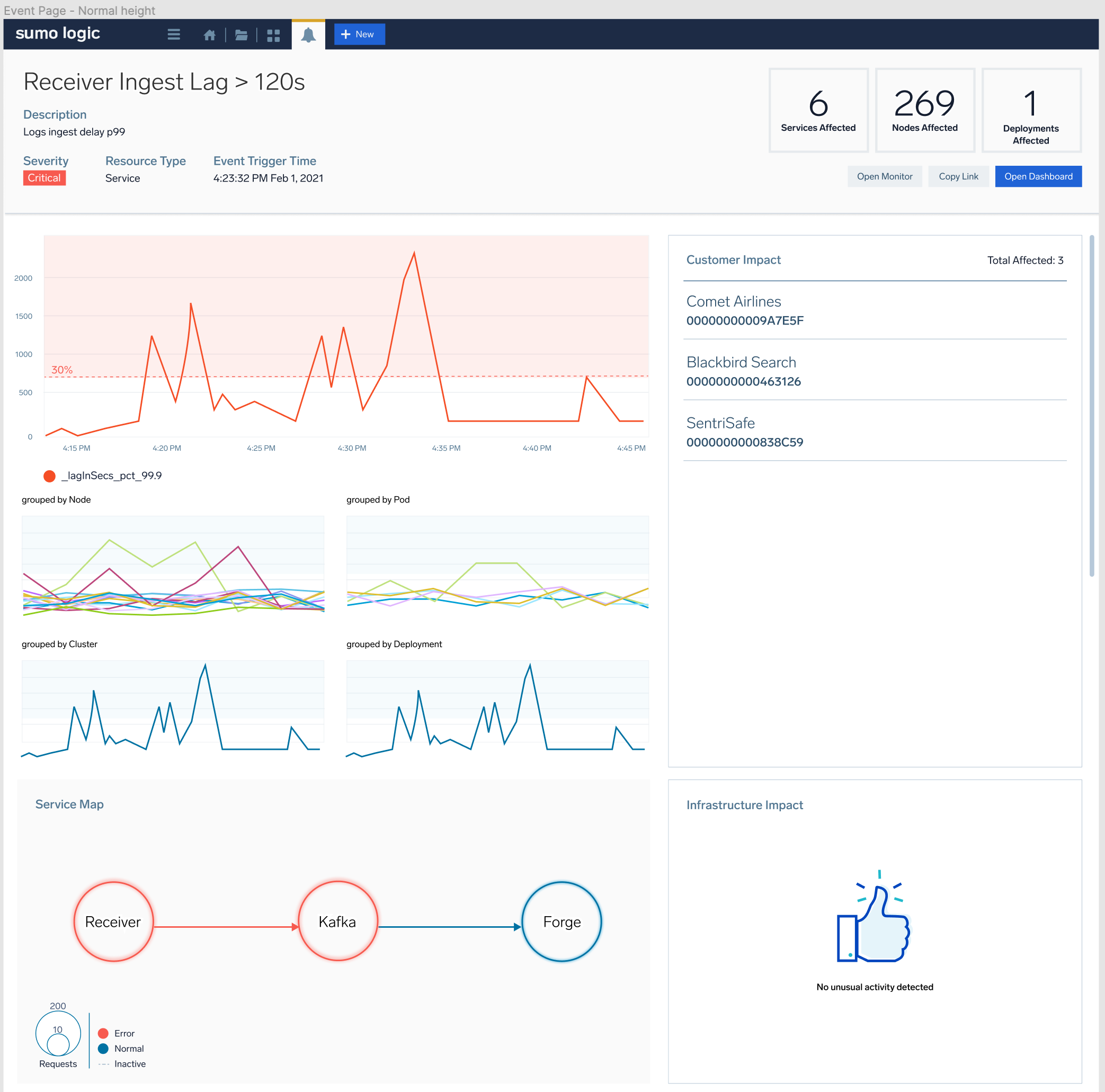Click the Forge service node
Image resolution: width=1105 pixels, height=1092 pixels.
561,921
